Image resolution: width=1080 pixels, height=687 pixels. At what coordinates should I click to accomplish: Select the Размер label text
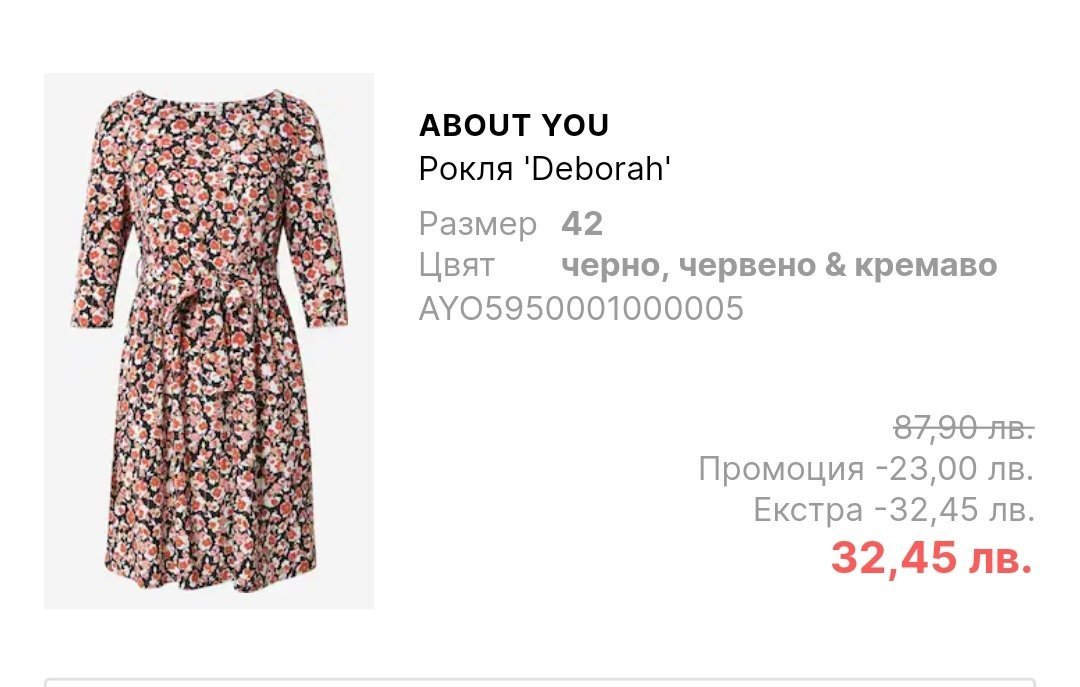[x=477, y=224]
